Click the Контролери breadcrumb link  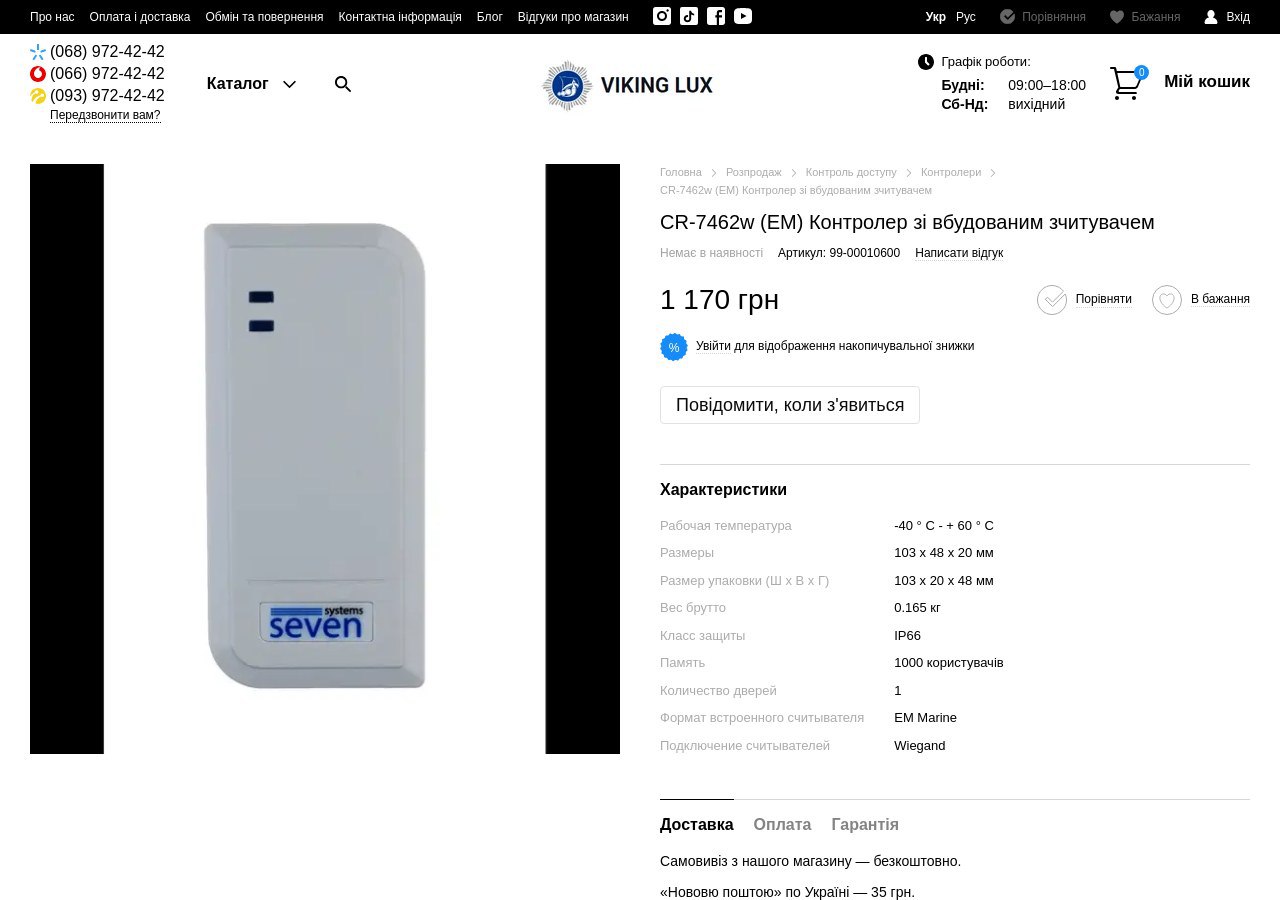coord(951,173)
